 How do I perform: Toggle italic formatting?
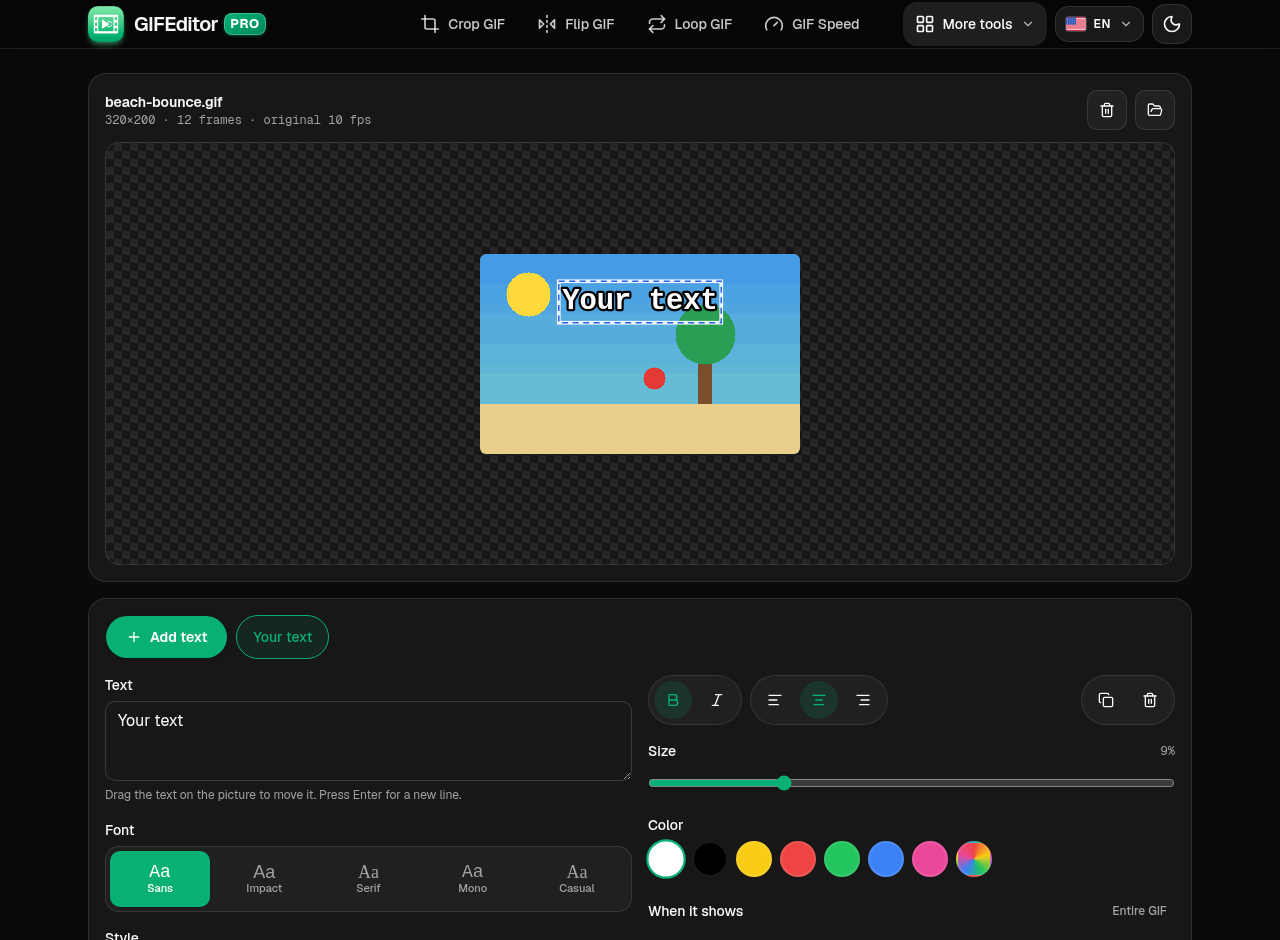(x=717, y=700)
